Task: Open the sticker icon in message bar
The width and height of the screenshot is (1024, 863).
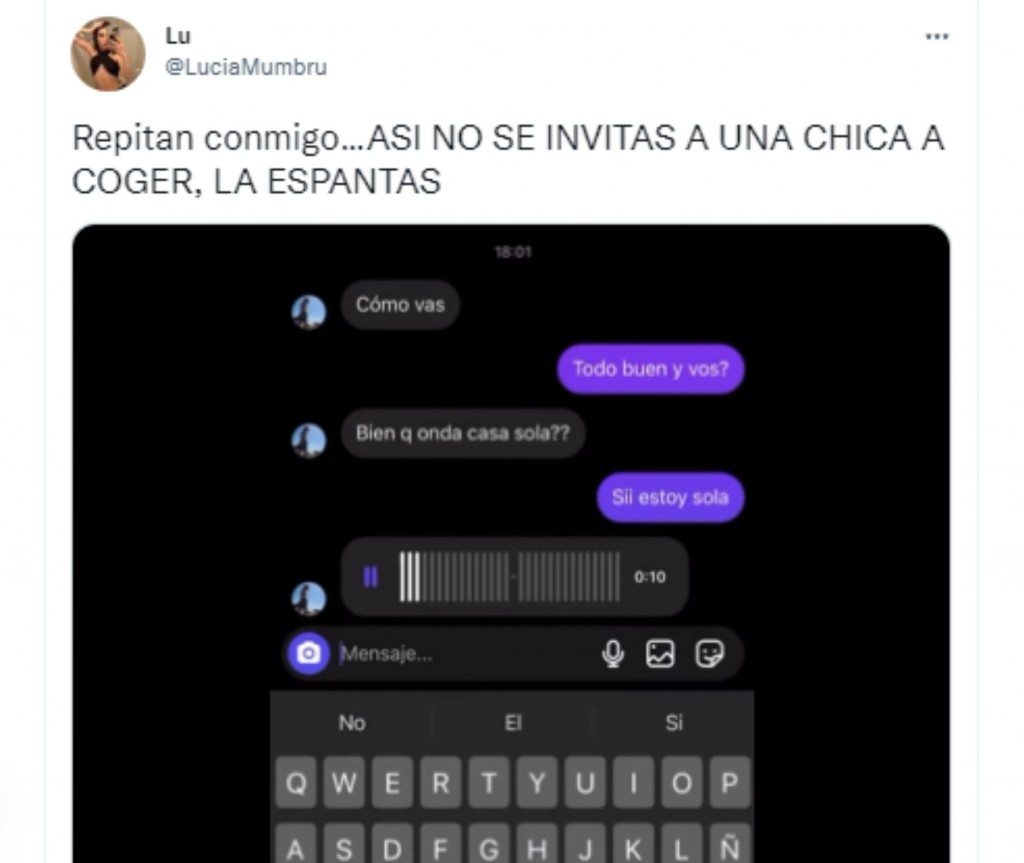Action: point(709,653)
